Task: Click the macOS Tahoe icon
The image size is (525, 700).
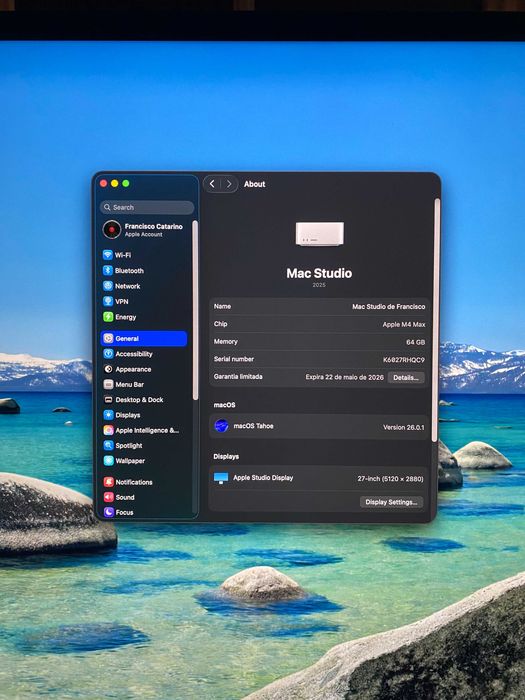Action: pos(221,426)
